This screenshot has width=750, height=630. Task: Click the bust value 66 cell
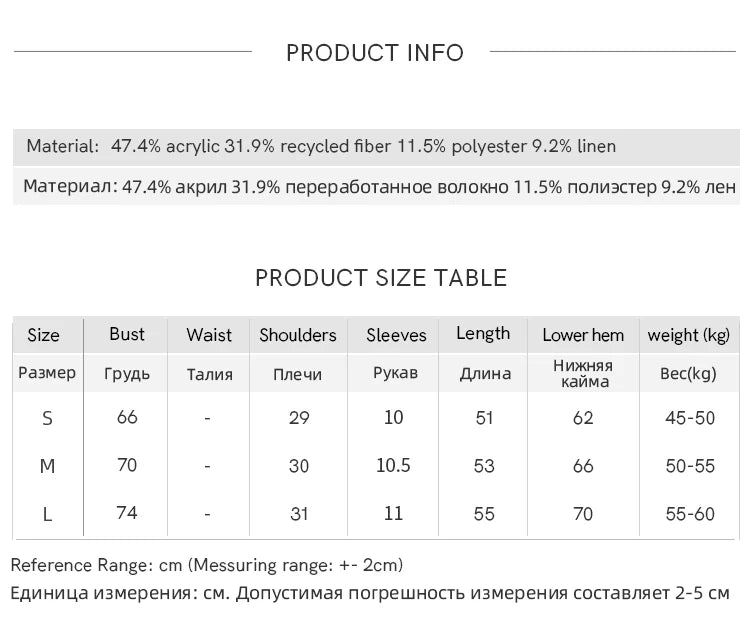tap(127, 417)
